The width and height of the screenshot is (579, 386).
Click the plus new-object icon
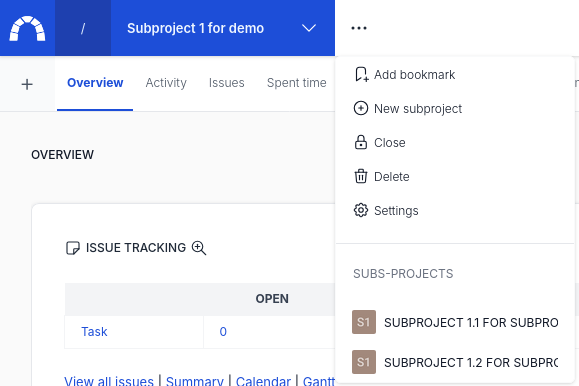pos(27,84)
